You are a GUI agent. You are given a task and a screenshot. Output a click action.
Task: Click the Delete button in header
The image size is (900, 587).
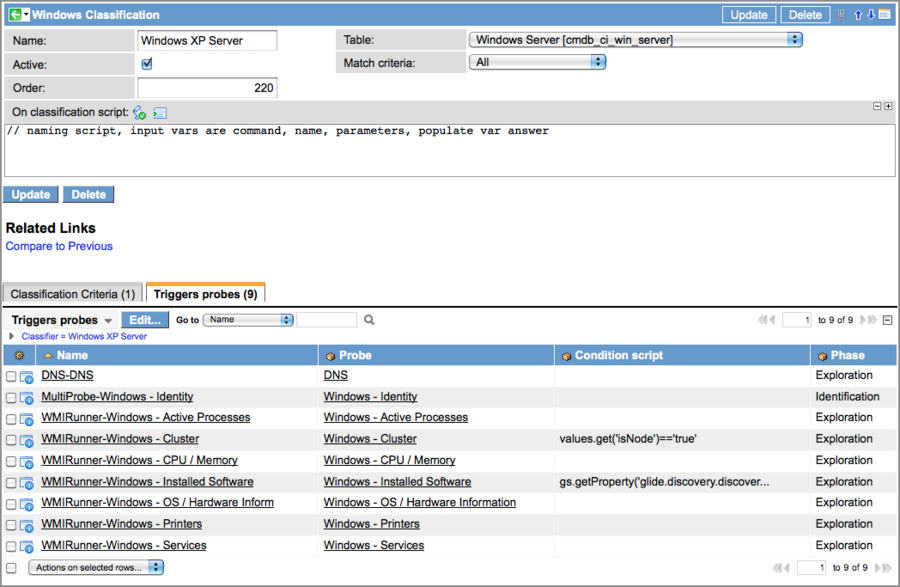[x=805, y=15]
